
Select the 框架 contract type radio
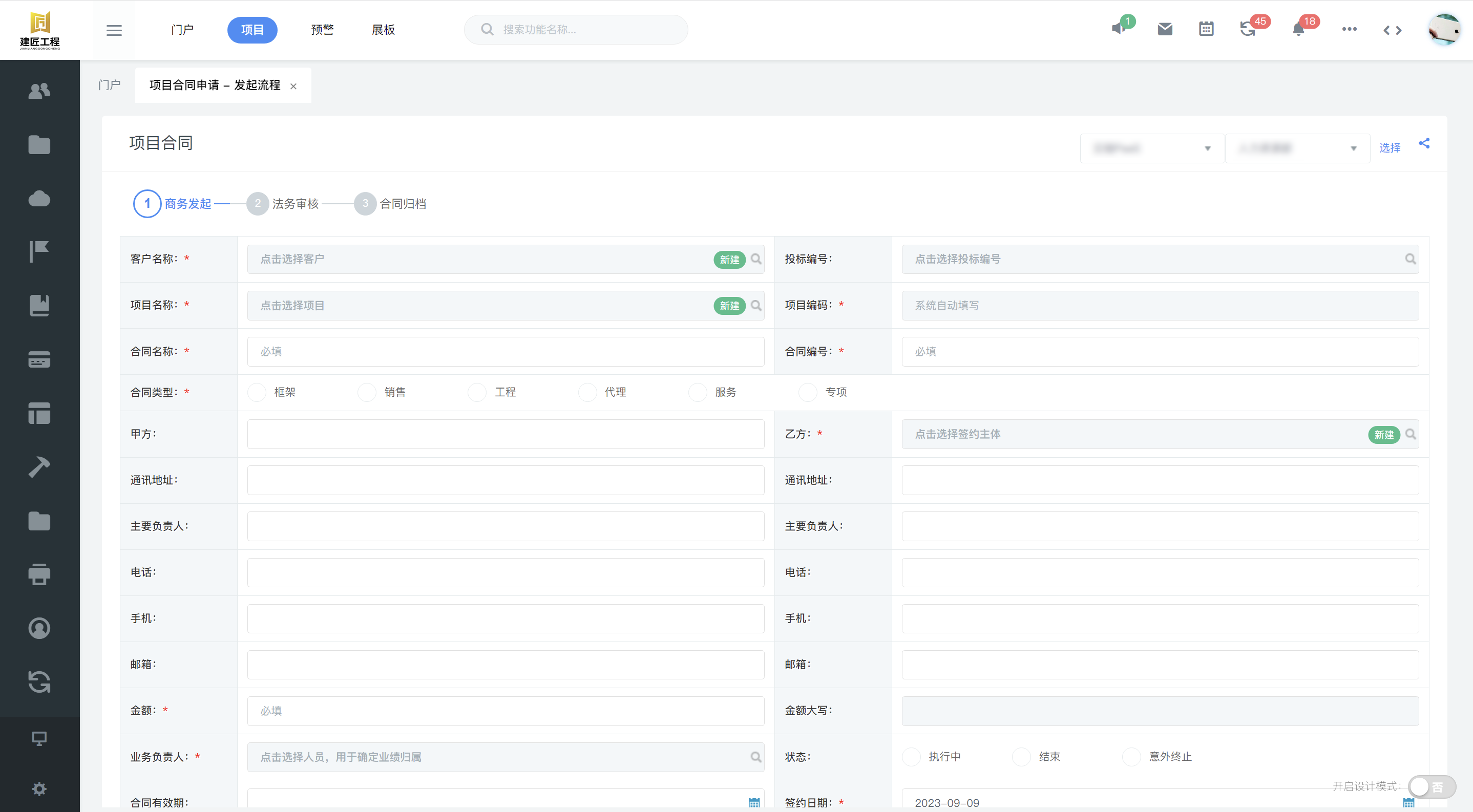pyautogui.click(x=257, y=392)
